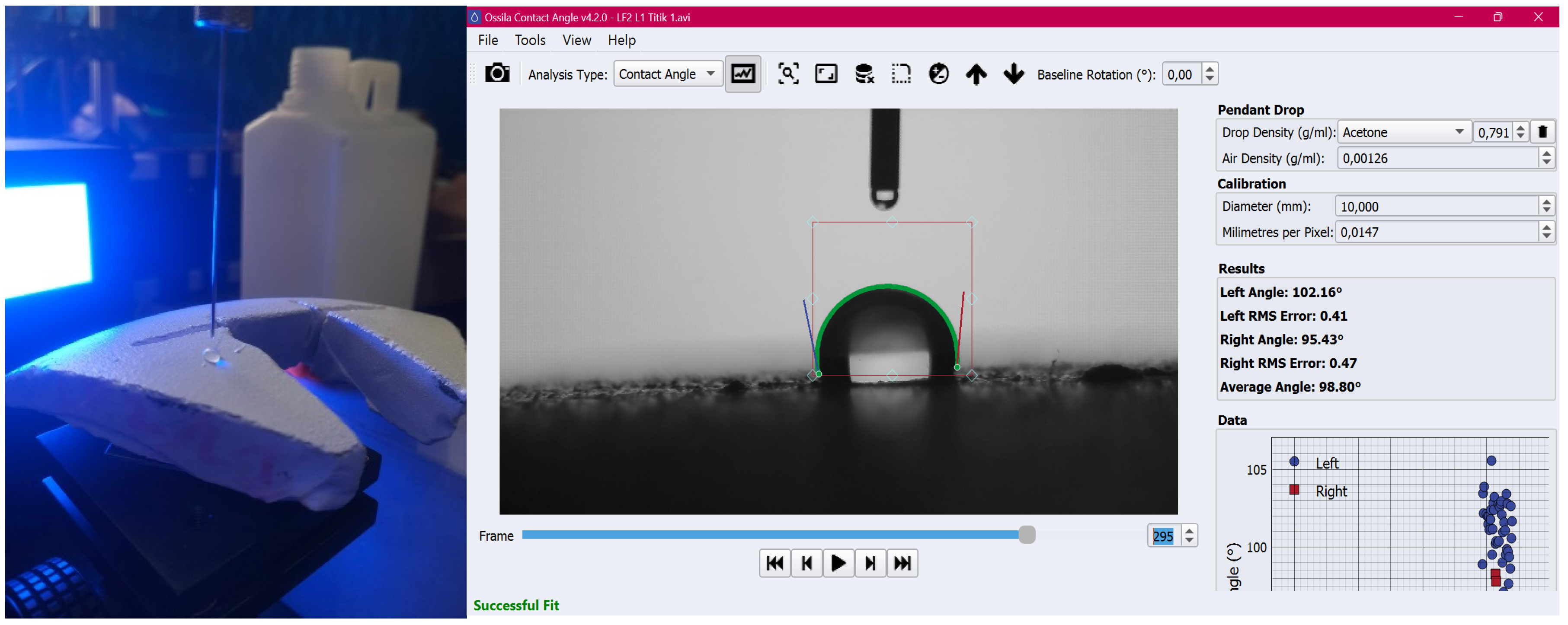The image size is (1568, 625).
Task: Open the Tools menu
Action: click(x=530, y=40)
